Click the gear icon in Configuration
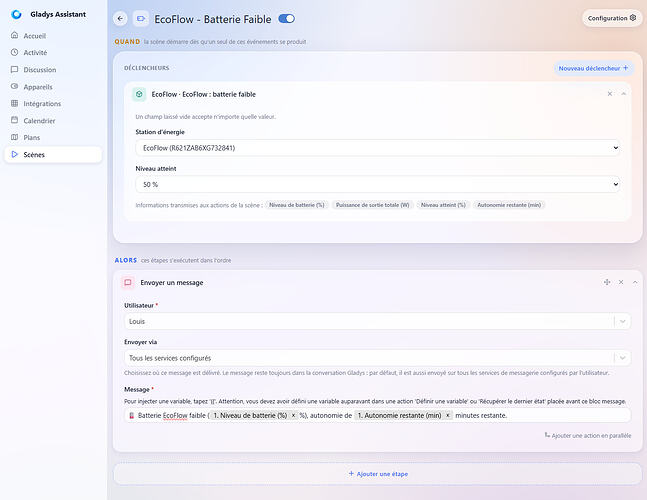The height and width of the screenshot is (500, 647). tap(633, 18)
